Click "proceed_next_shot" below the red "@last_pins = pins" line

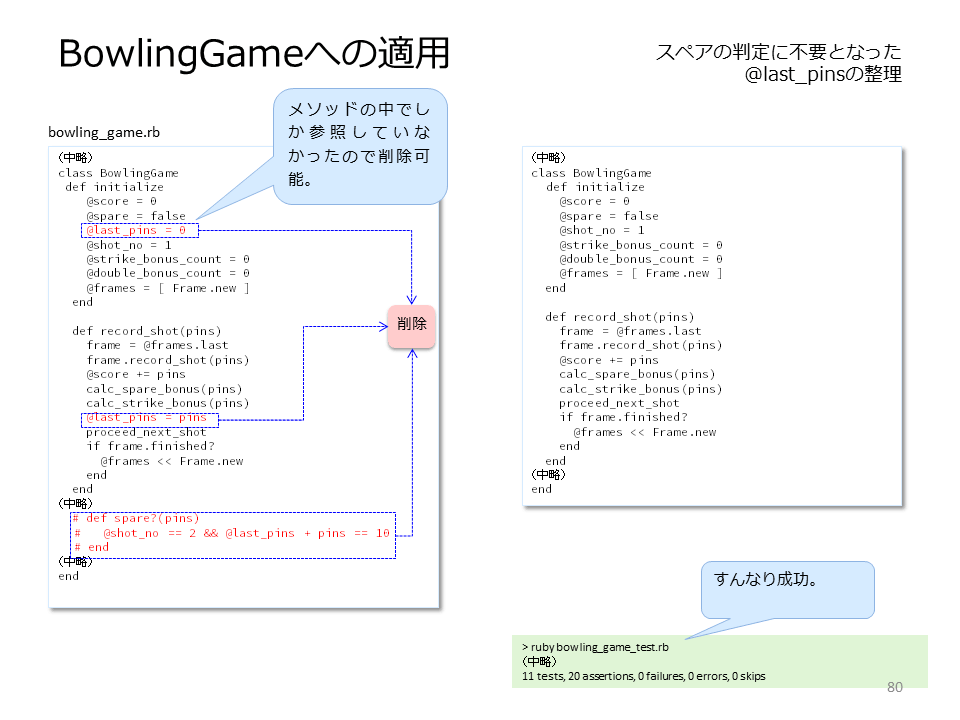click(146, 432)
